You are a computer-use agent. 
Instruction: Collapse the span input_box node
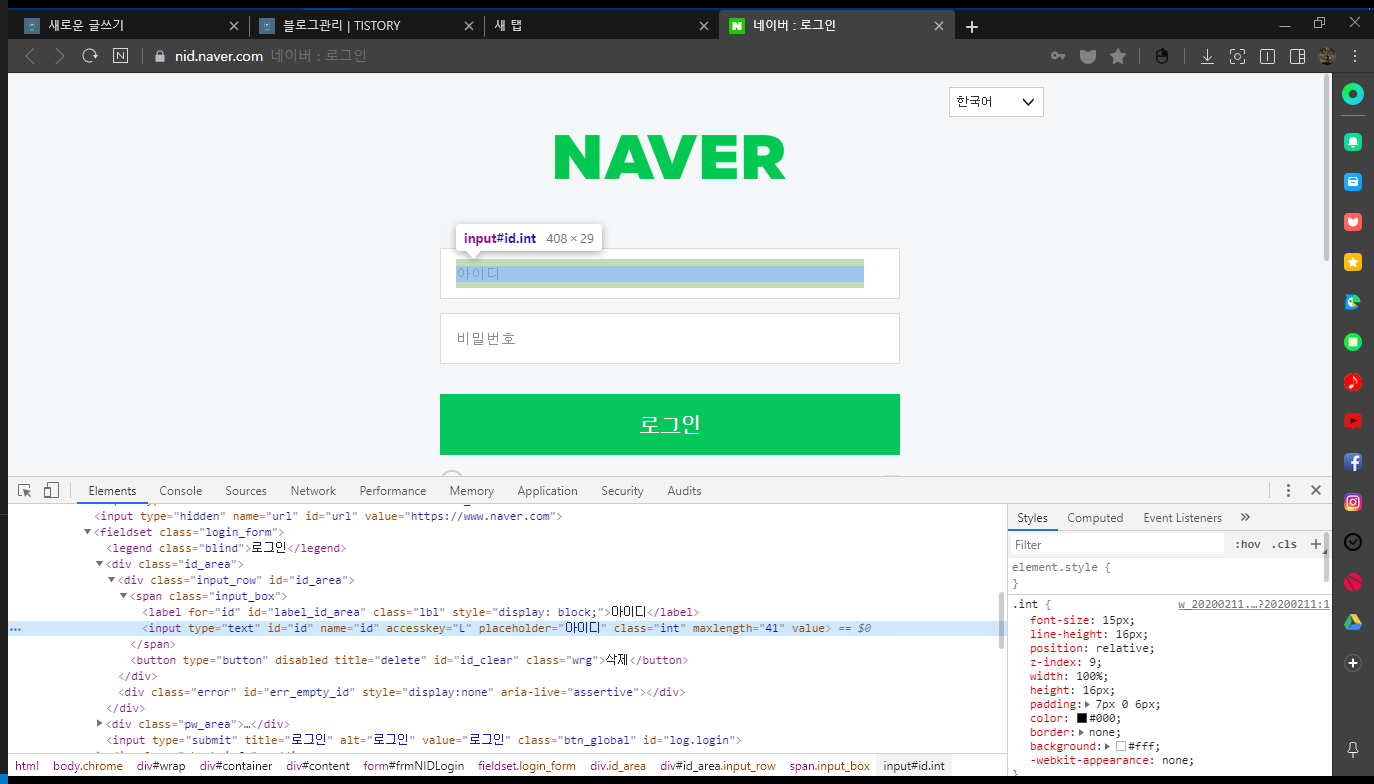pyautogui.click(x=124, y=596)
